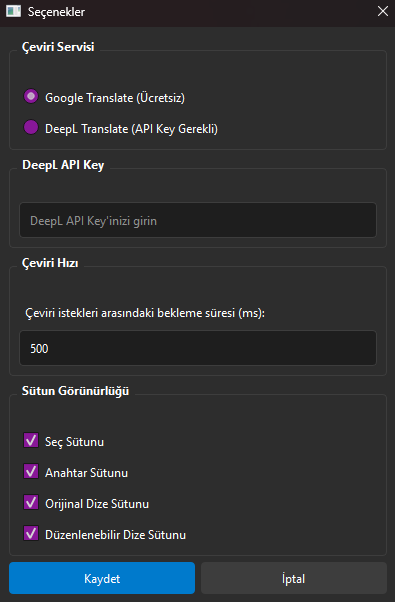Uncheck the Seç Sütunu checkbox

[x=31, y=440]
